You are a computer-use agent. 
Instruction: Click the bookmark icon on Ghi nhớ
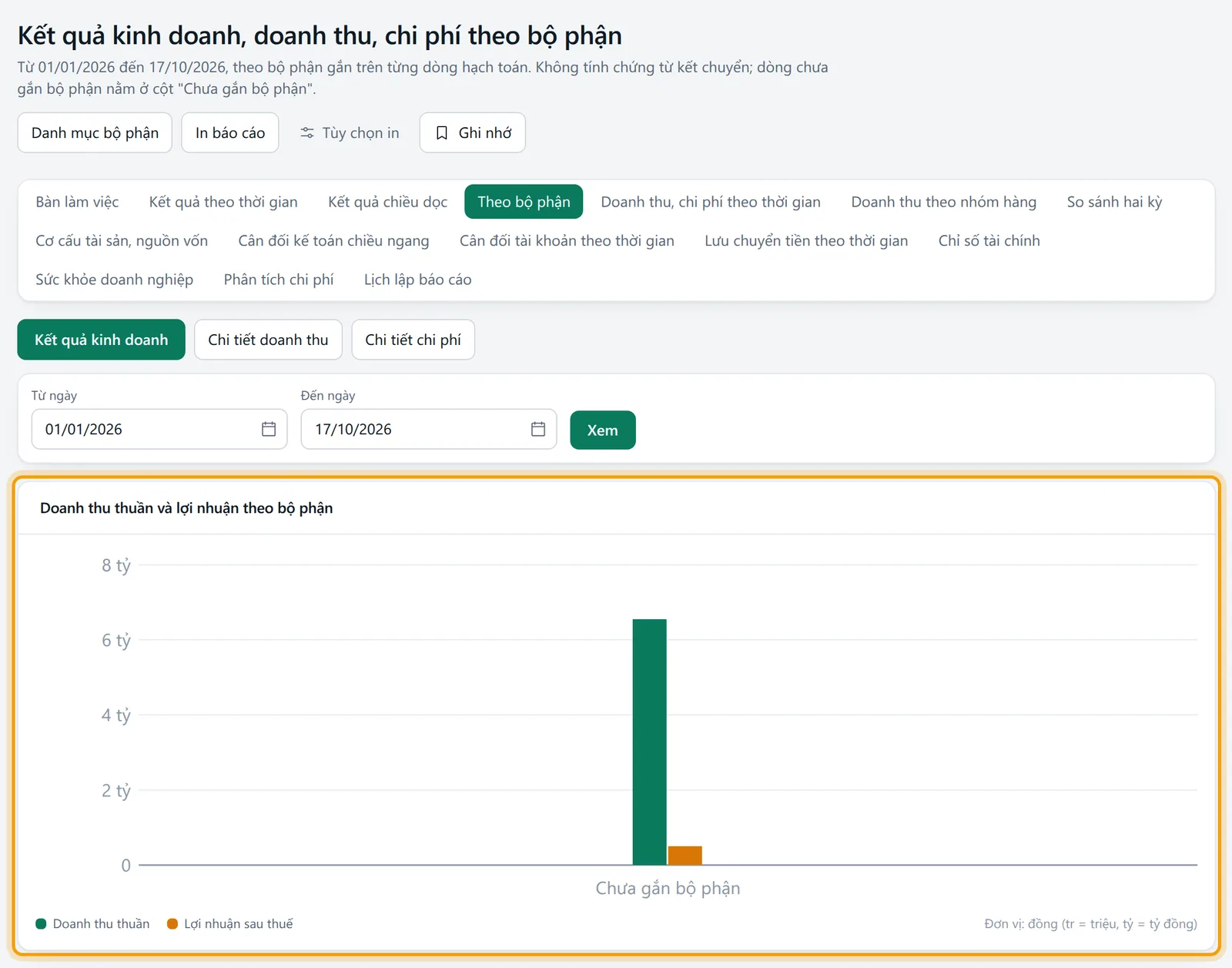(442, 133)
